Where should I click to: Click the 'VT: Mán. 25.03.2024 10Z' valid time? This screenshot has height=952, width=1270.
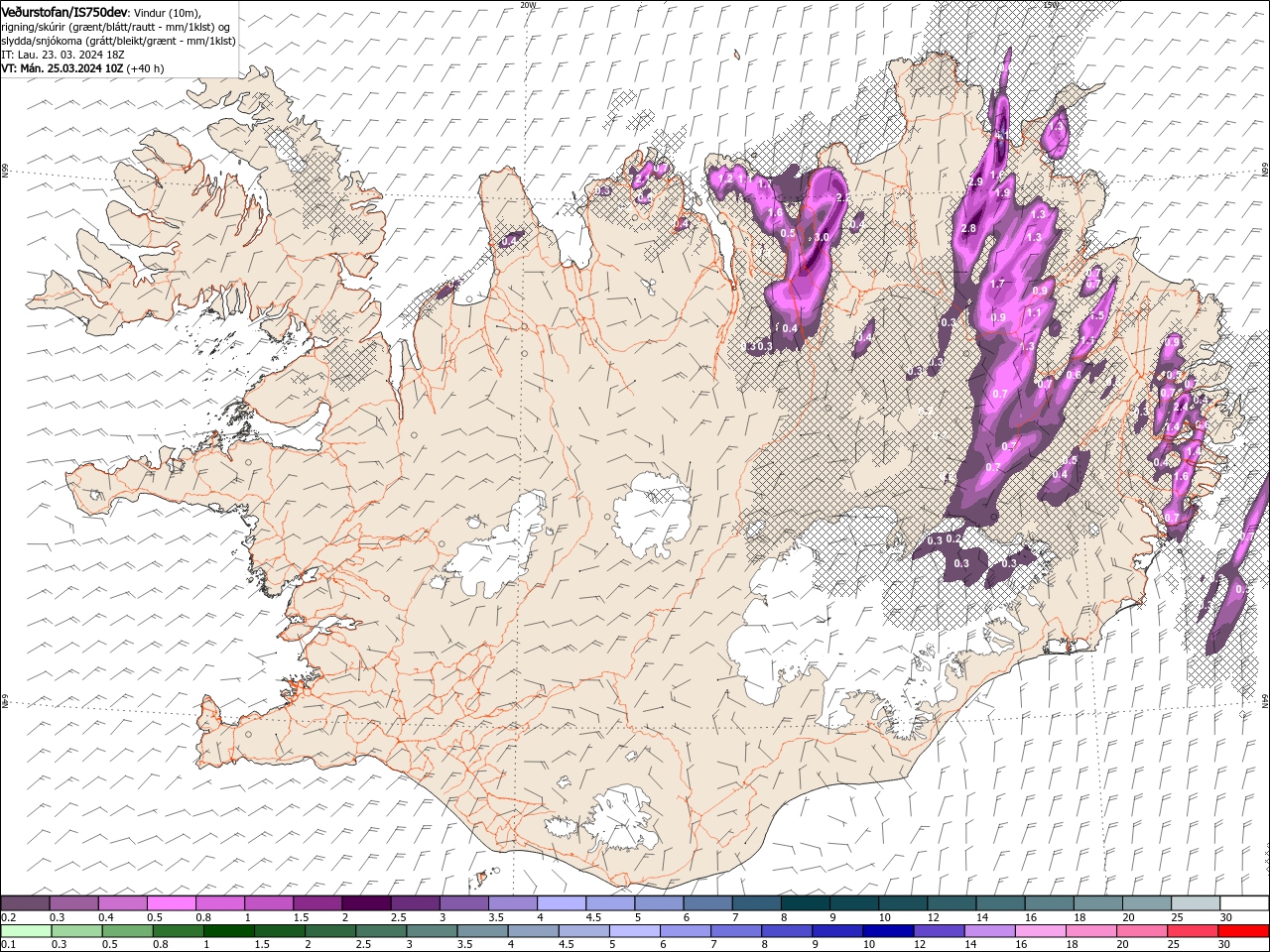coord(62,68)
